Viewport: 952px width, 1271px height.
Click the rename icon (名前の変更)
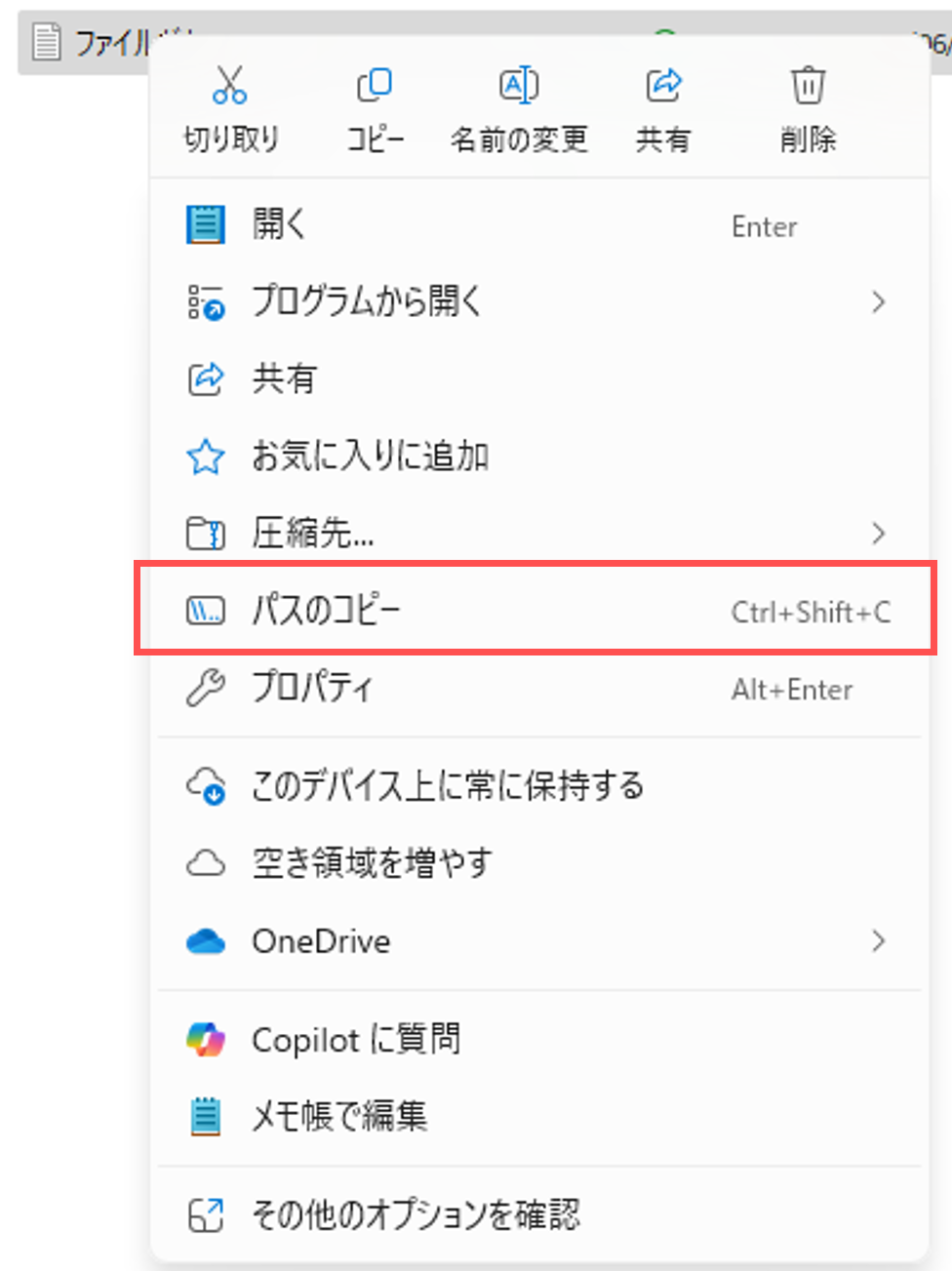tap(519, 85)
